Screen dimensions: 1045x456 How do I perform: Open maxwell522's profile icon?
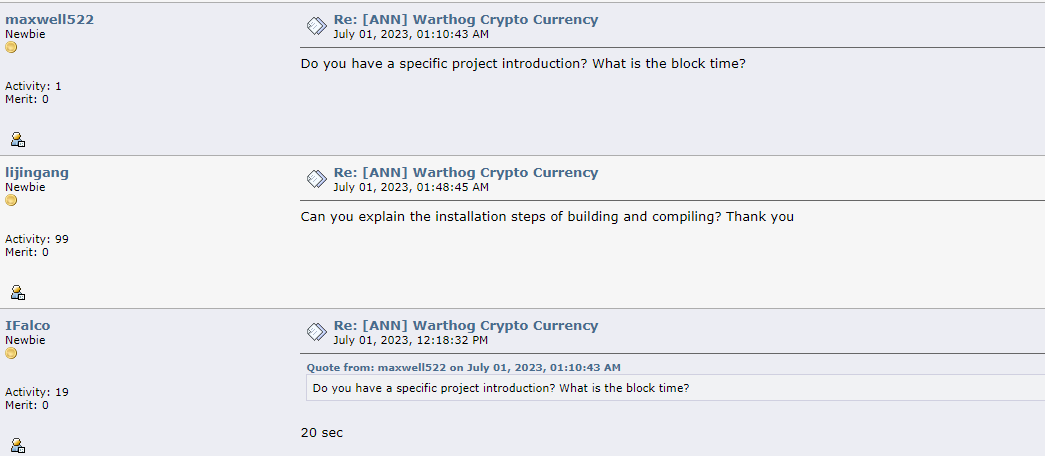coord(18,139)
